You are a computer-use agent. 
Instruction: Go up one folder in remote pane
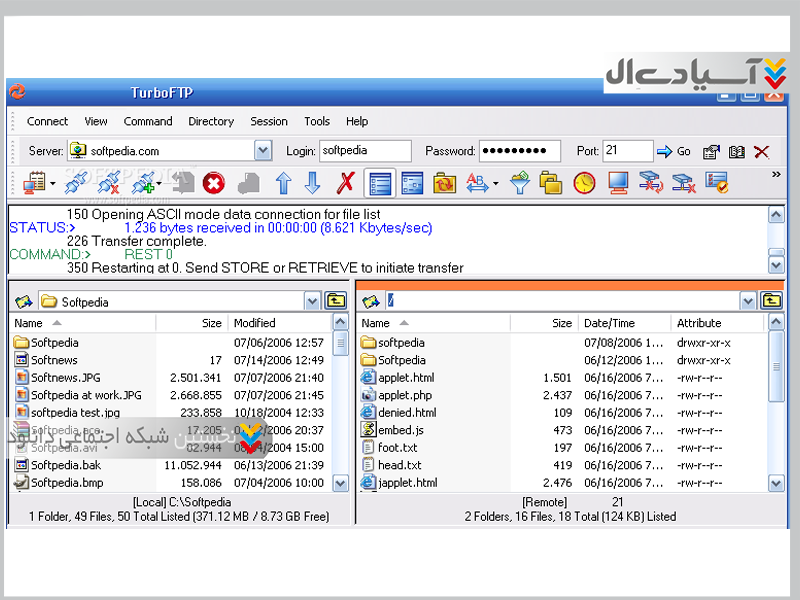tap(771, 301)
